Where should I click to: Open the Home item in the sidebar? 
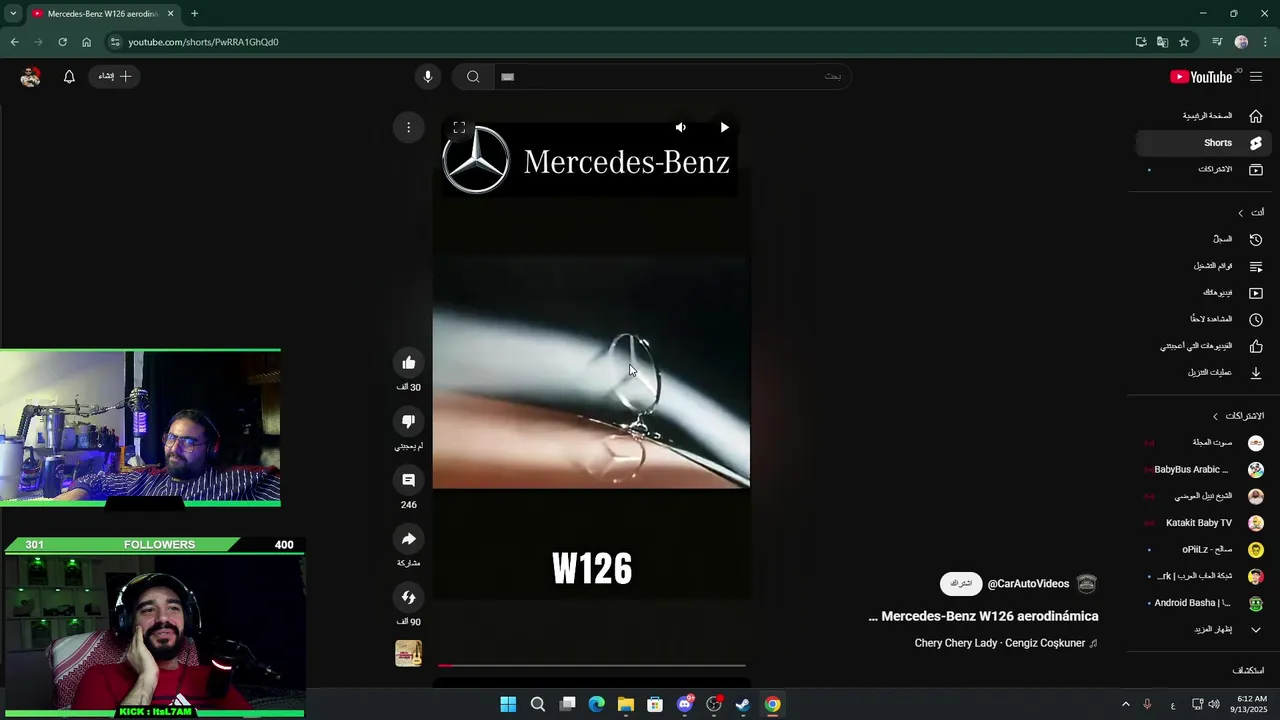click(1204, 116)
